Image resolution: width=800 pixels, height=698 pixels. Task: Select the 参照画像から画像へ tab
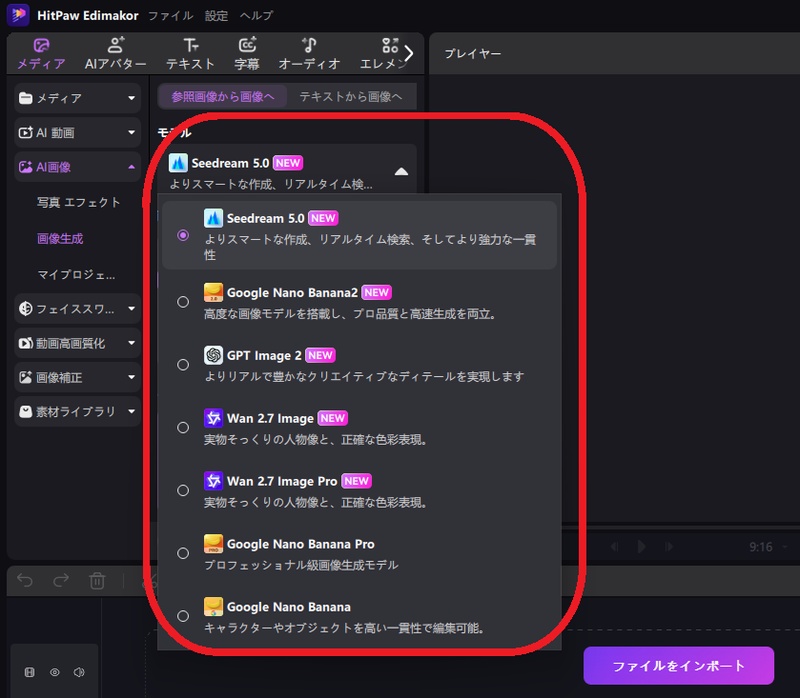pos(223,96)
